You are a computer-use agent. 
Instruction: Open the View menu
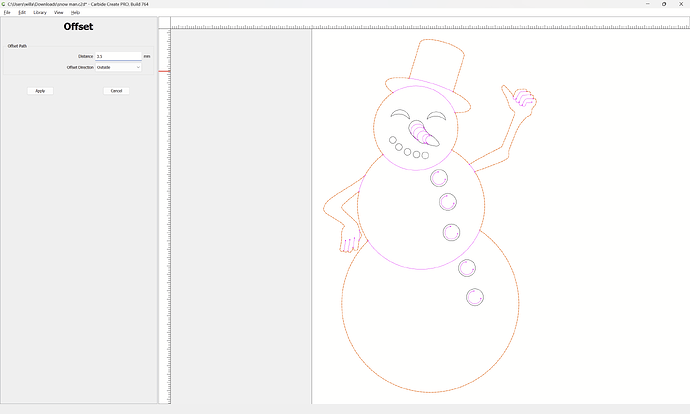point(59,12)
